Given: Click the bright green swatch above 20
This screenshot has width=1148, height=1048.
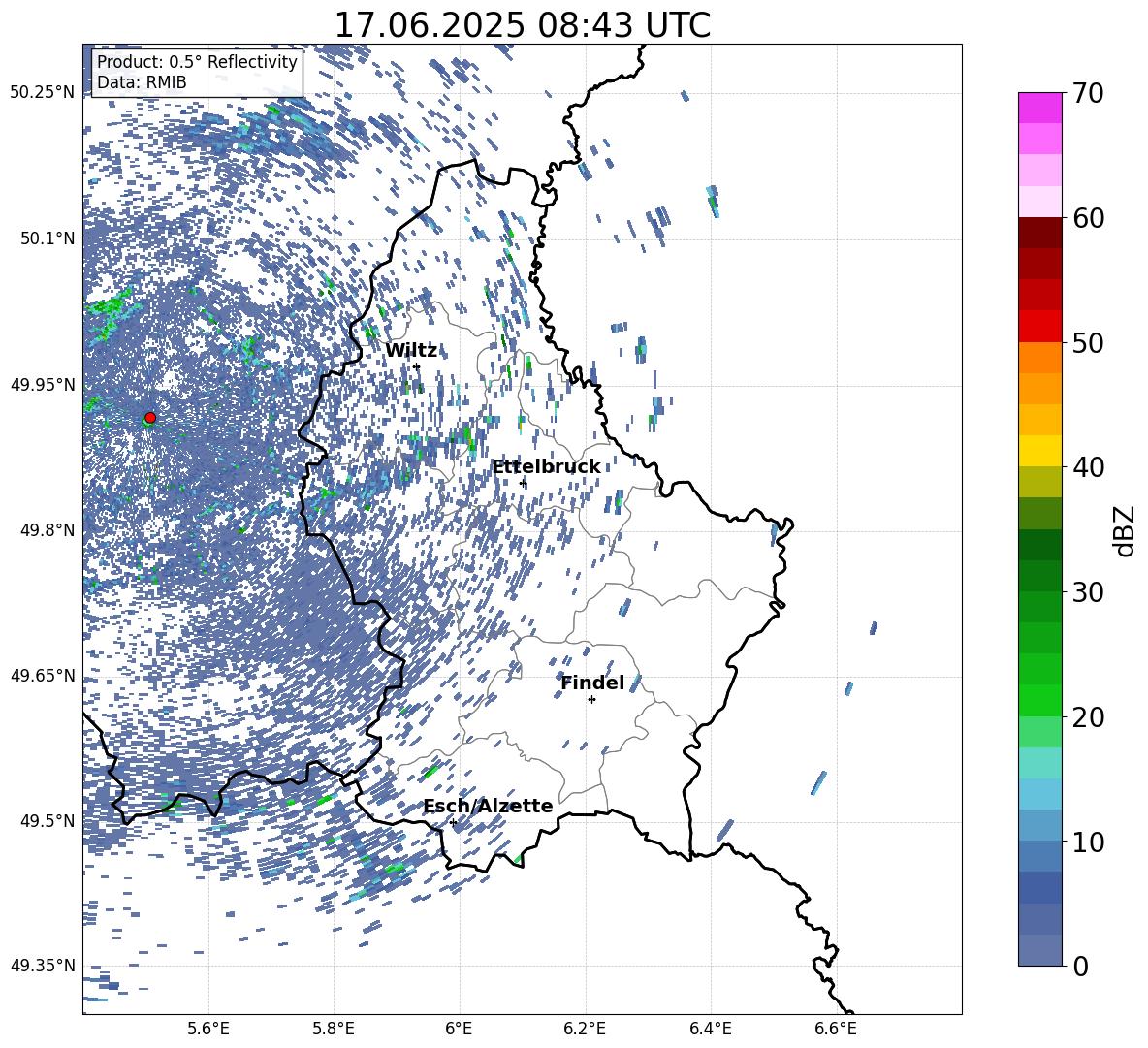Looking at the screenshot, I should (x=1040, y=700).
